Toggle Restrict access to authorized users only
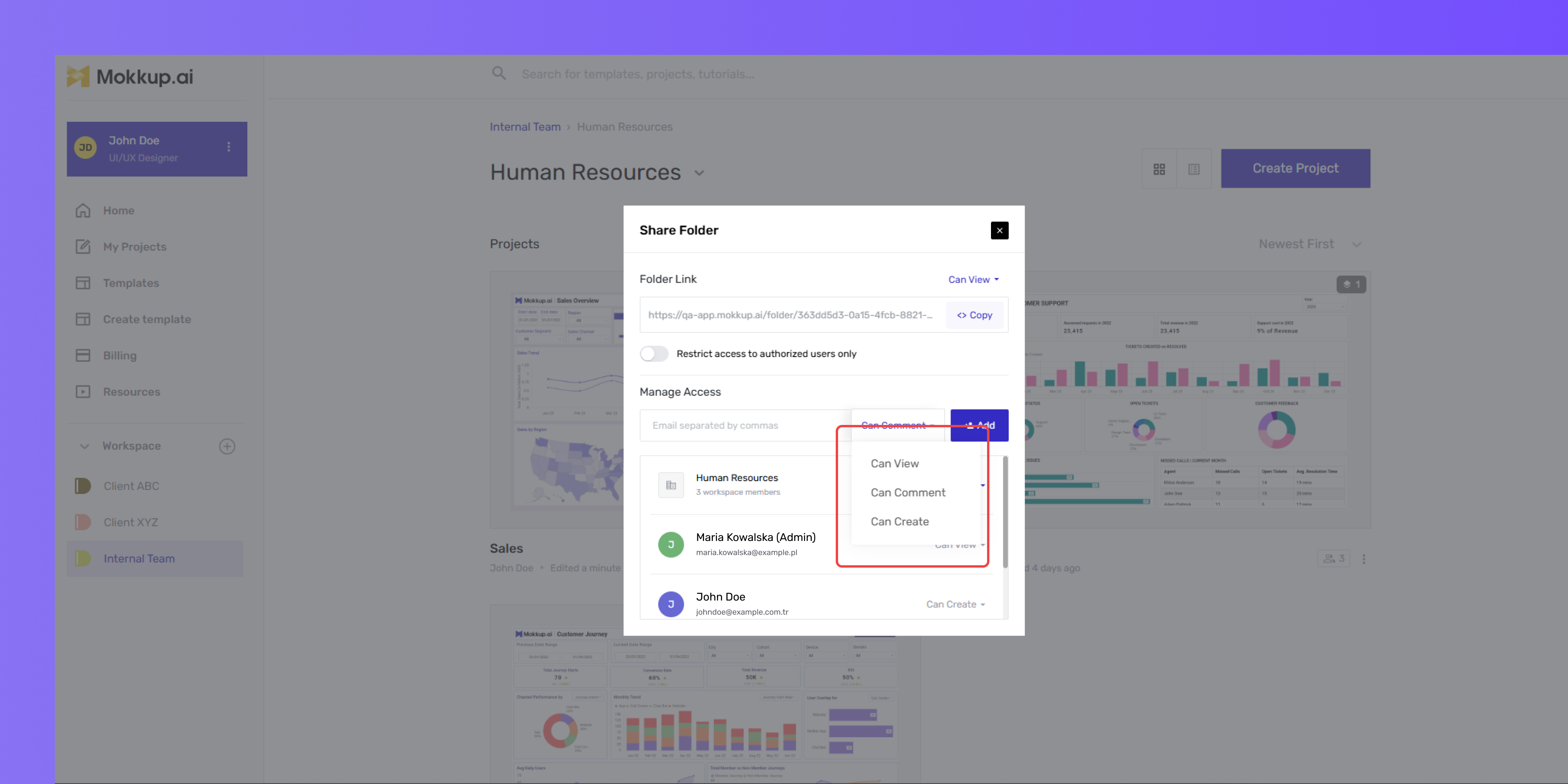This screenshot has width=1568, height=784. 654,354
